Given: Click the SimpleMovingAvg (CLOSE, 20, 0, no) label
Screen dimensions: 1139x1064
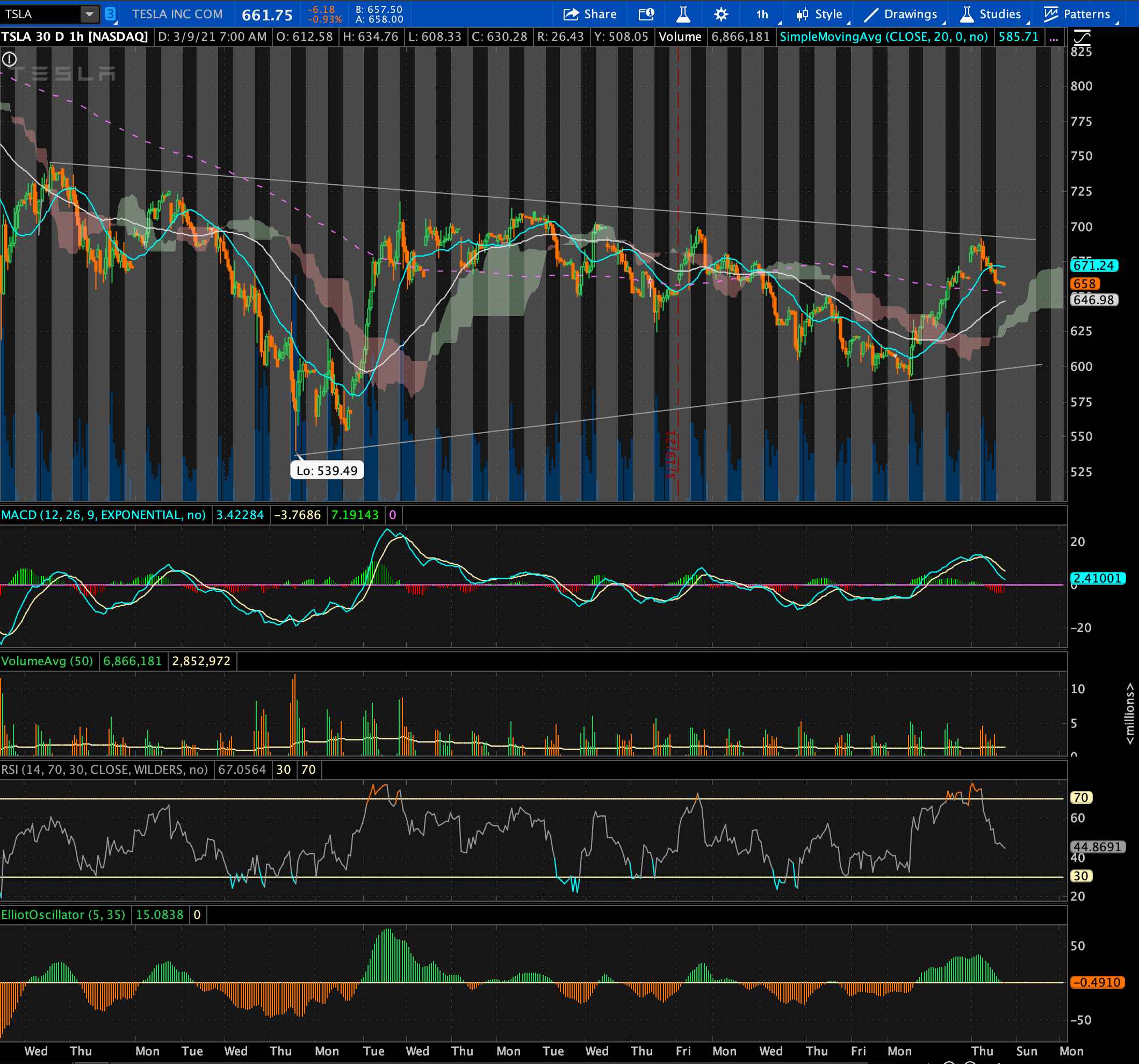Looking at the screenshot, I should click(x=883, y=37).
